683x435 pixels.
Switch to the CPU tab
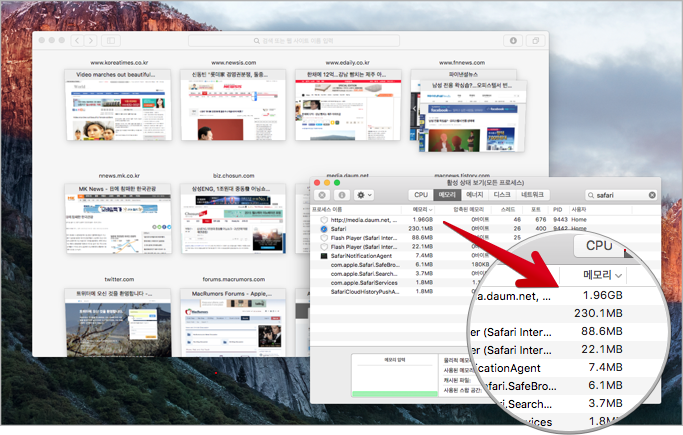421,195
